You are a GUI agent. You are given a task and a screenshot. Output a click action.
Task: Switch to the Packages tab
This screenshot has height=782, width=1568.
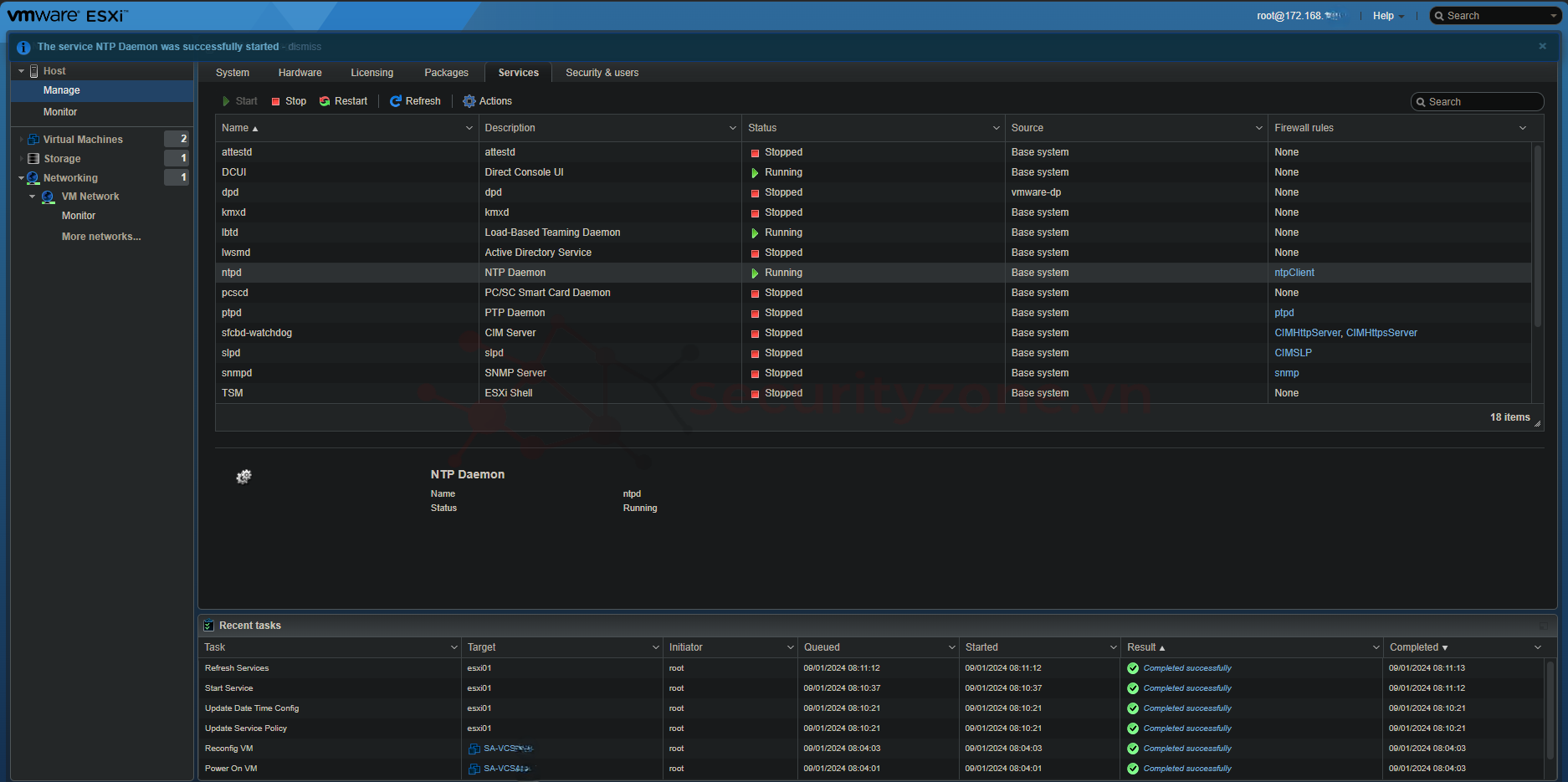click(447, 73)
